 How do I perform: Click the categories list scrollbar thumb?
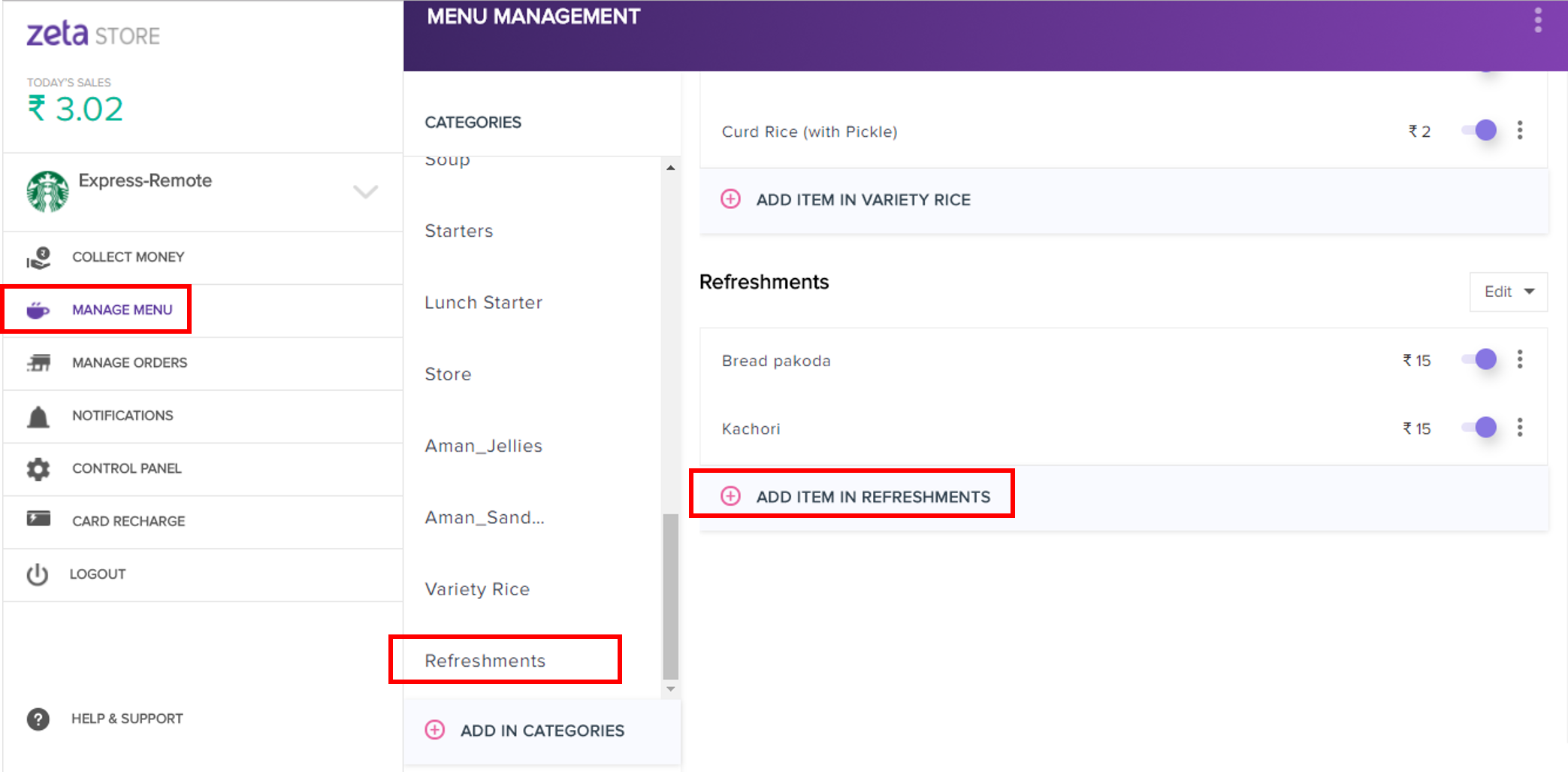[x=670, y=596]
